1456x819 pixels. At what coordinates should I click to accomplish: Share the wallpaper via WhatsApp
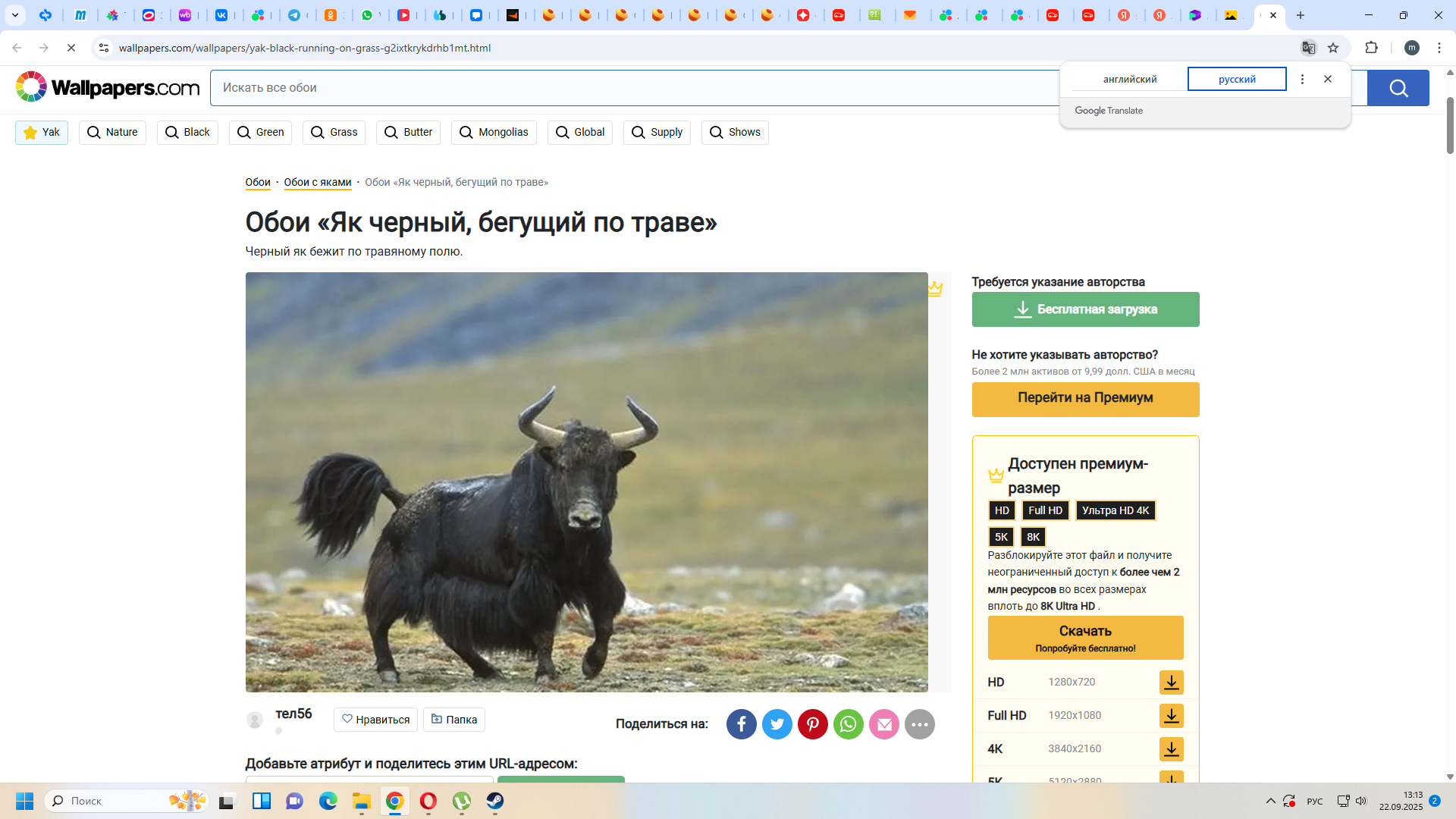(848, 724)
